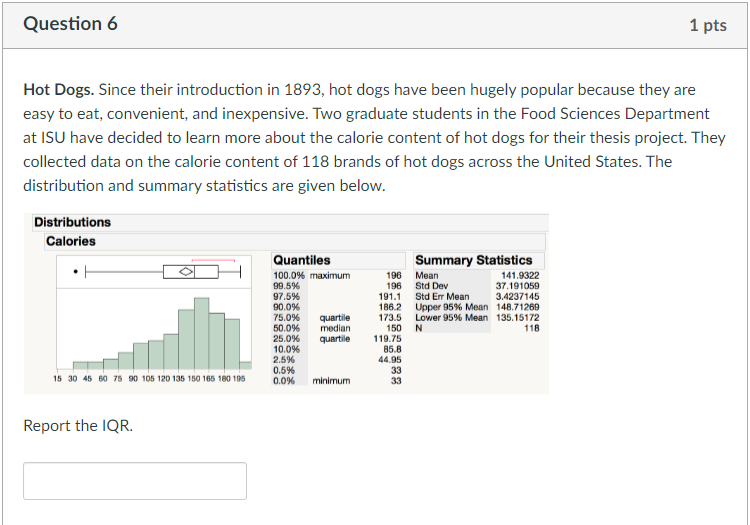Click the Distributions panel header
Screen dimensions: 750x525
tap(290, 222)
